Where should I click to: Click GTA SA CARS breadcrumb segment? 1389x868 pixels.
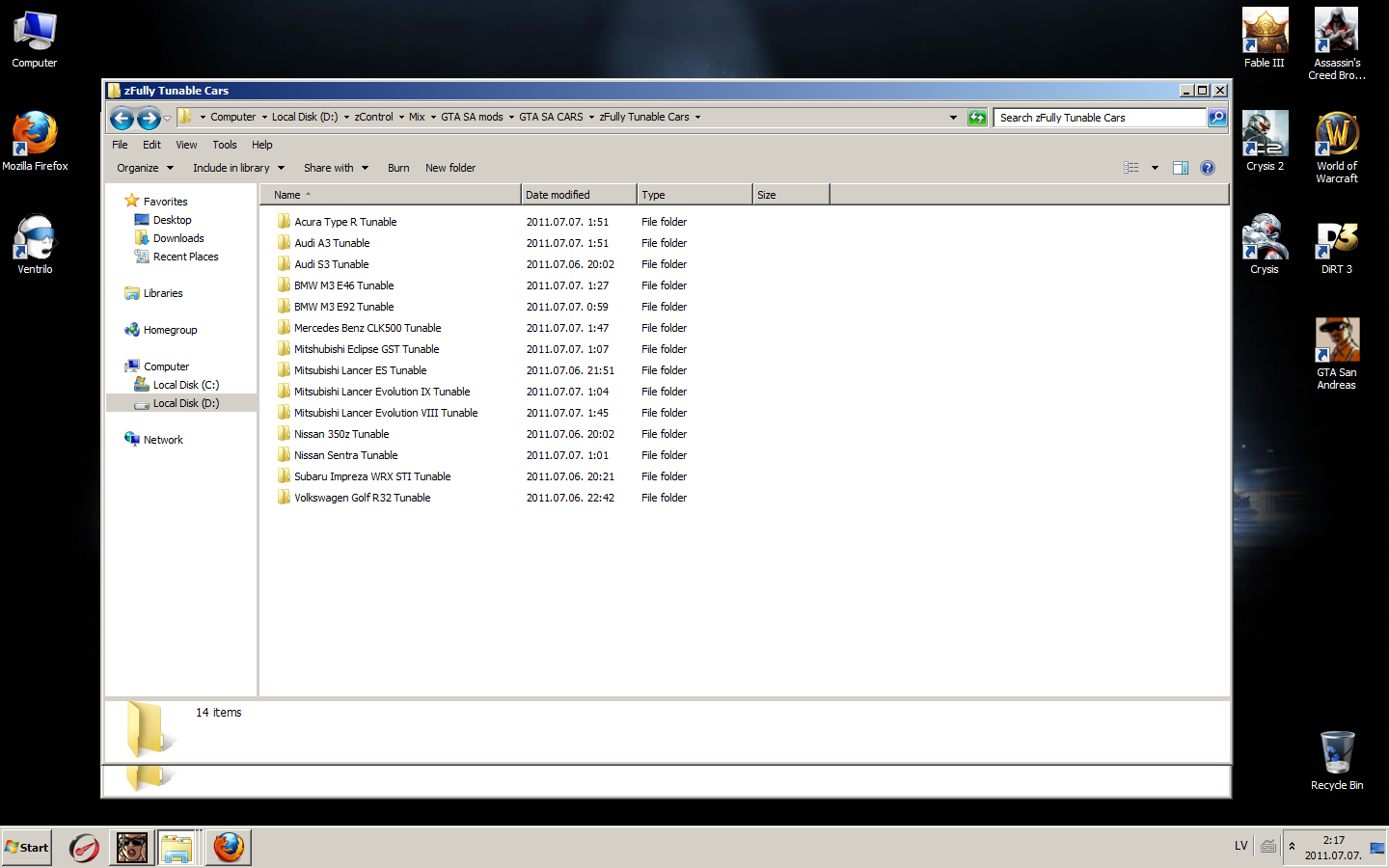(x=551, y=118)
